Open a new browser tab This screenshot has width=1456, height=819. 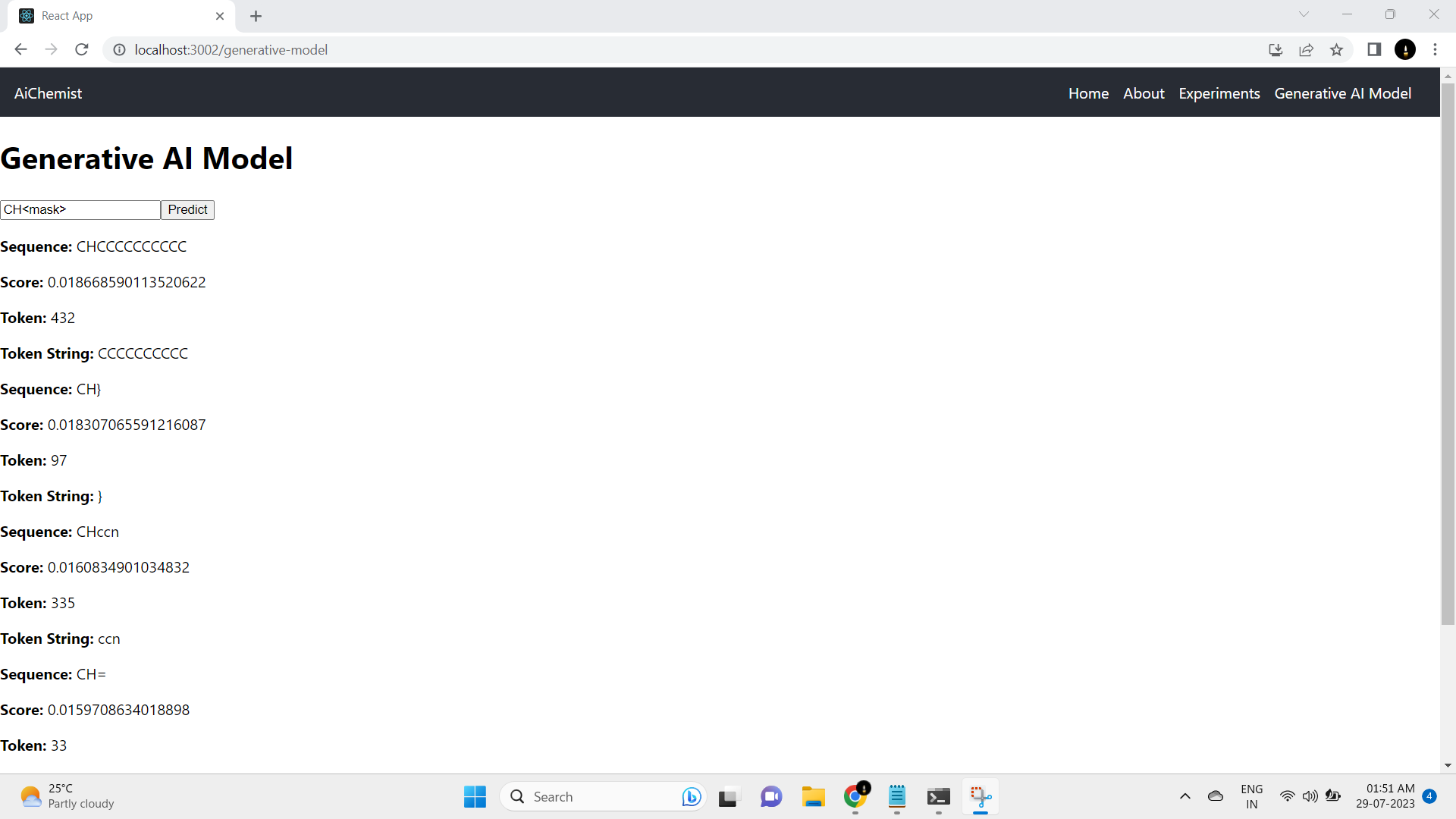tap(256, 16)
